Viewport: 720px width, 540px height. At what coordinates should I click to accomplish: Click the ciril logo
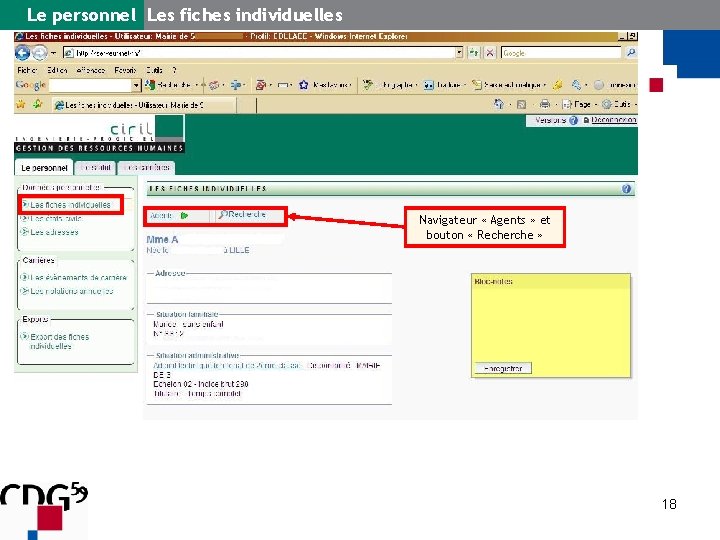[x=131, y=129]
